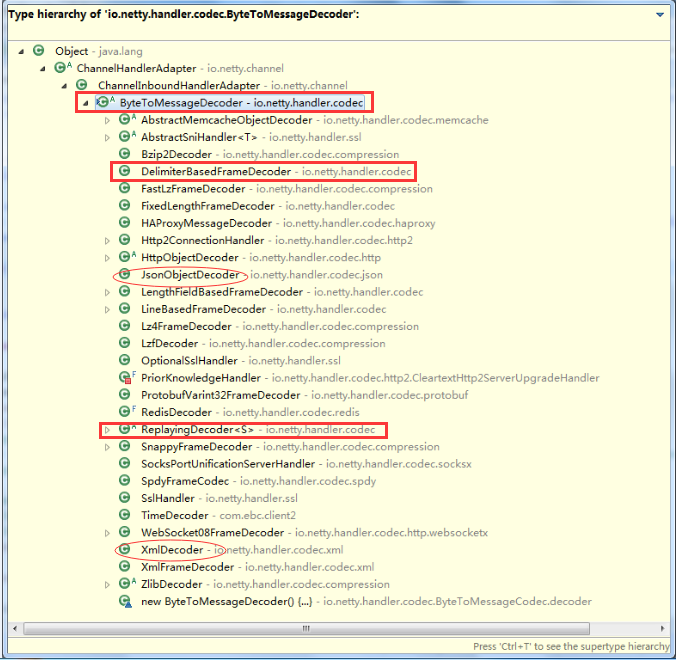Select the SocksPortUnificationServerHandler entry
This screenshot has height=660, width=676.
click(306, 464)
